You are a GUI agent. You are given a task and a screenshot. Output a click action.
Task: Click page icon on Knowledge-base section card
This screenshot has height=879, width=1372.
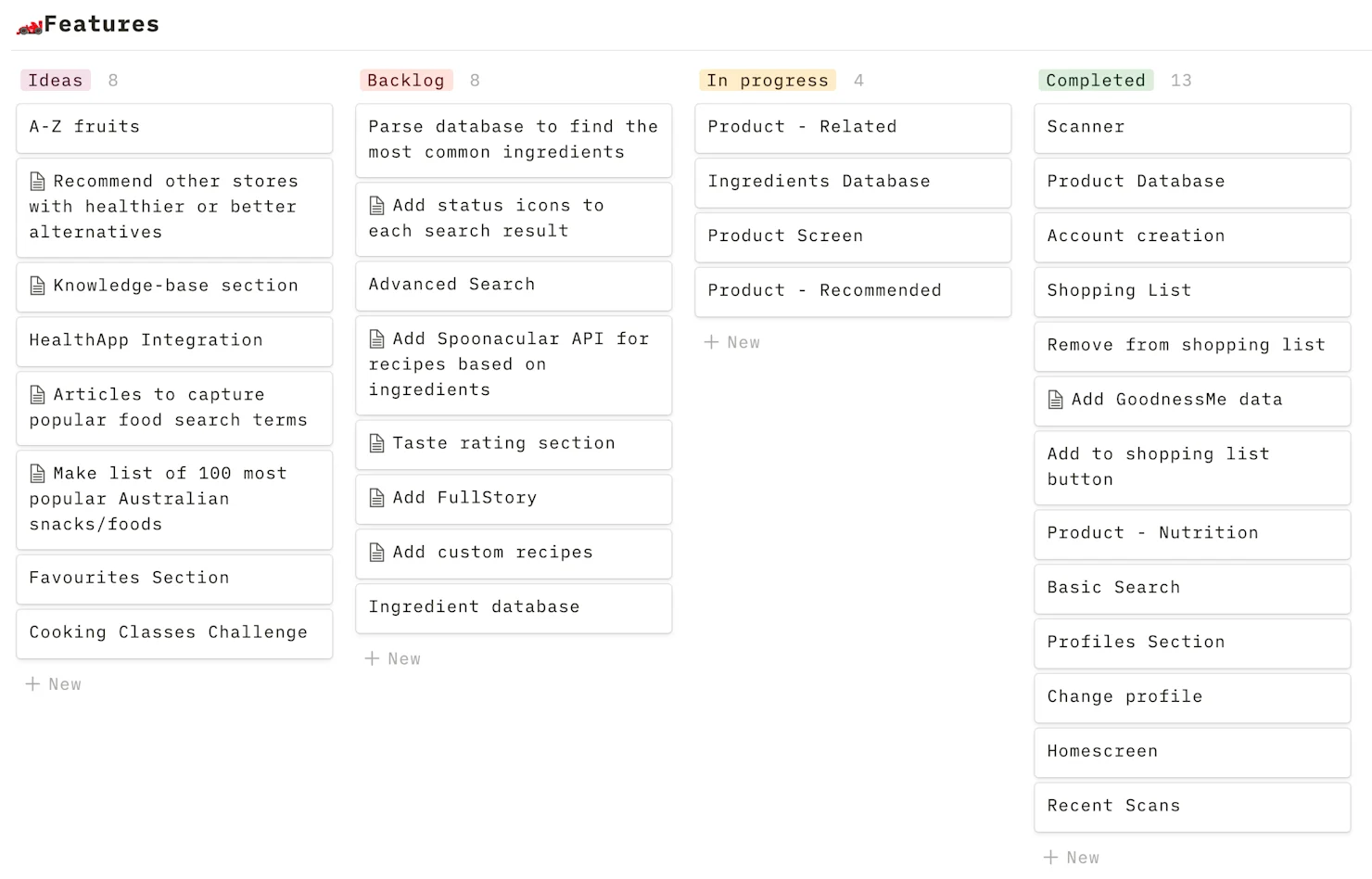38,286
